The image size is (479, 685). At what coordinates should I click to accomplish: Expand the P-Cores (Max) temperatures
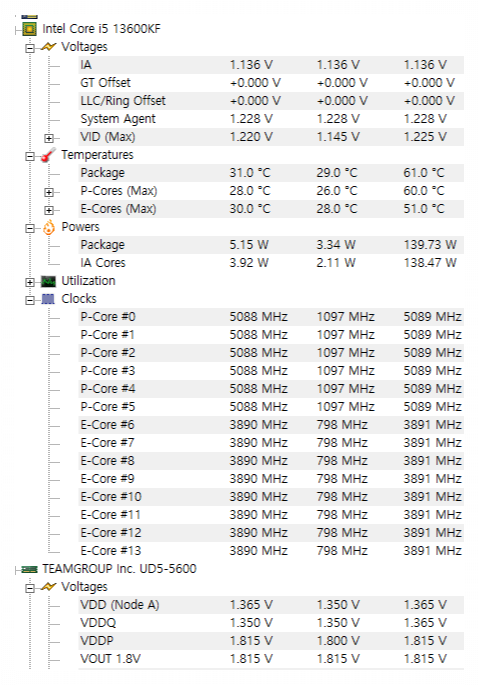pos(49,192)
